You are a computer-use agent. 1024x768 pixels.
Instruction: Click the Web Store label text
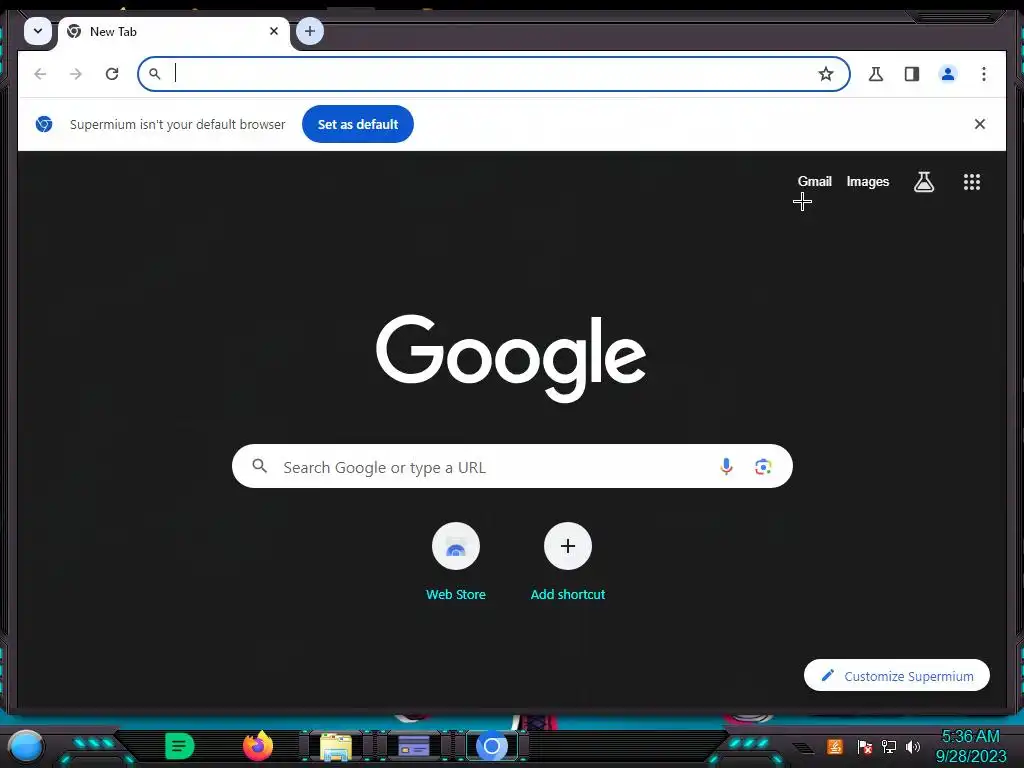456,594
